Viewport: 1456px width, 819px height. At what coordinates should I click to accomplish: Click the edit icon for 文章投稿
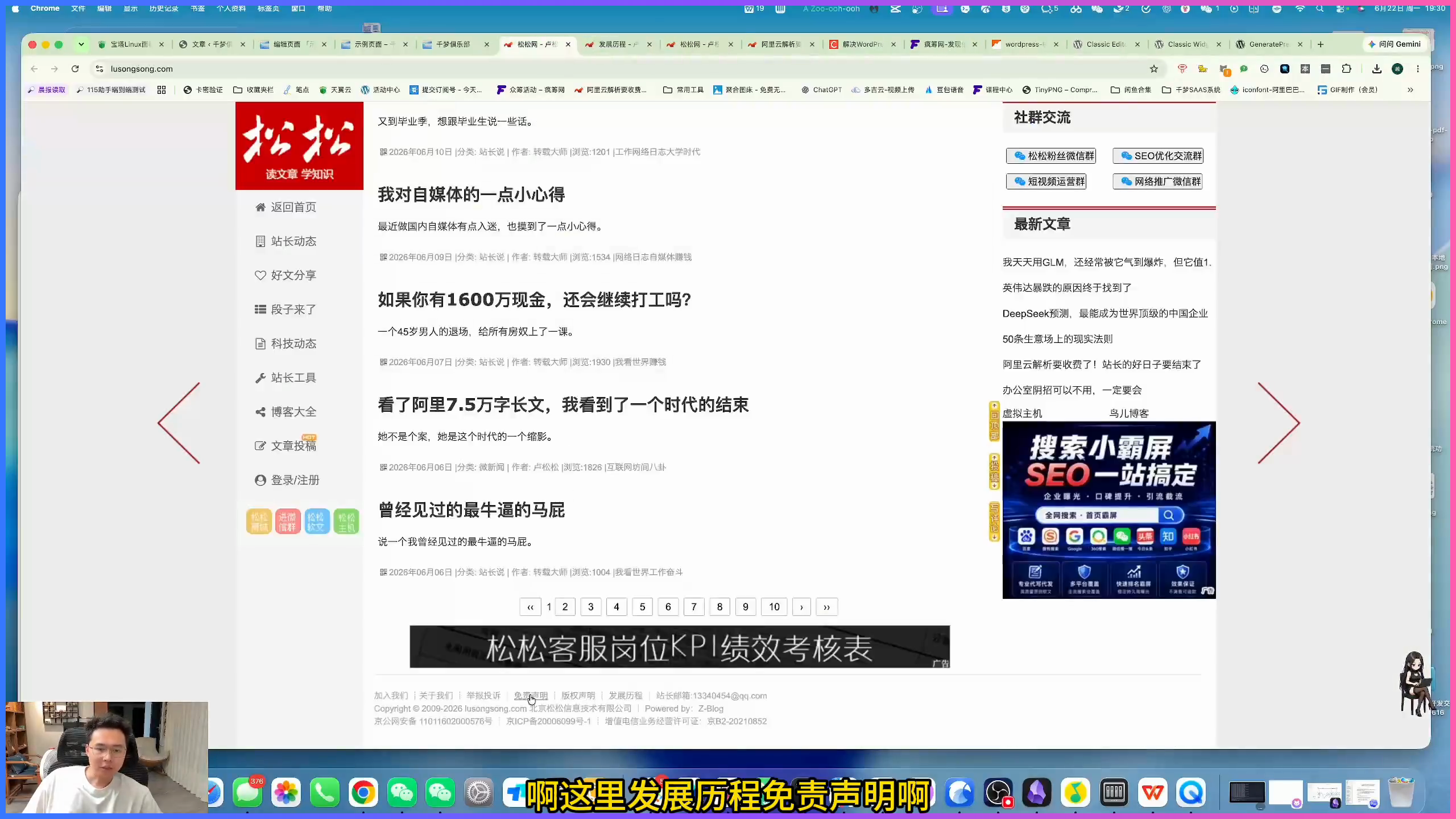pos(260,446)
